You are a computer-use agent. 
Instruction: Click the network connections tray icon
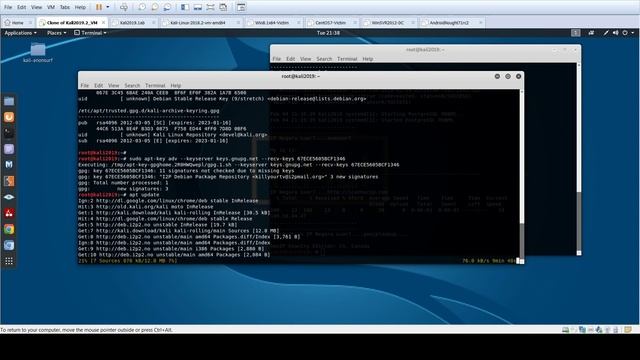tap(591, 33)
